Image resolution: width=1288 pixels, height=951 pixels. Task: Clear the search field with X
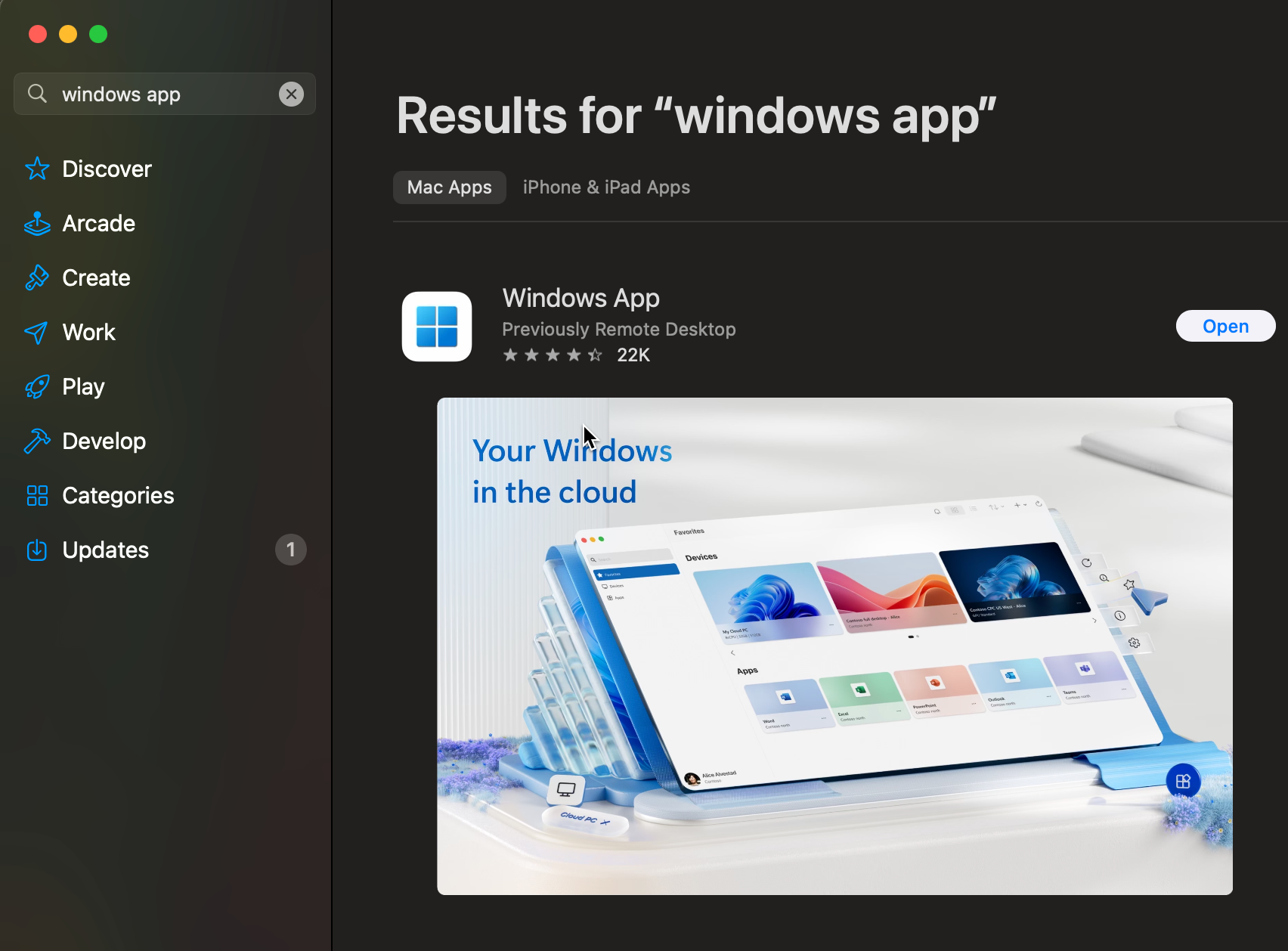point(291,94)
